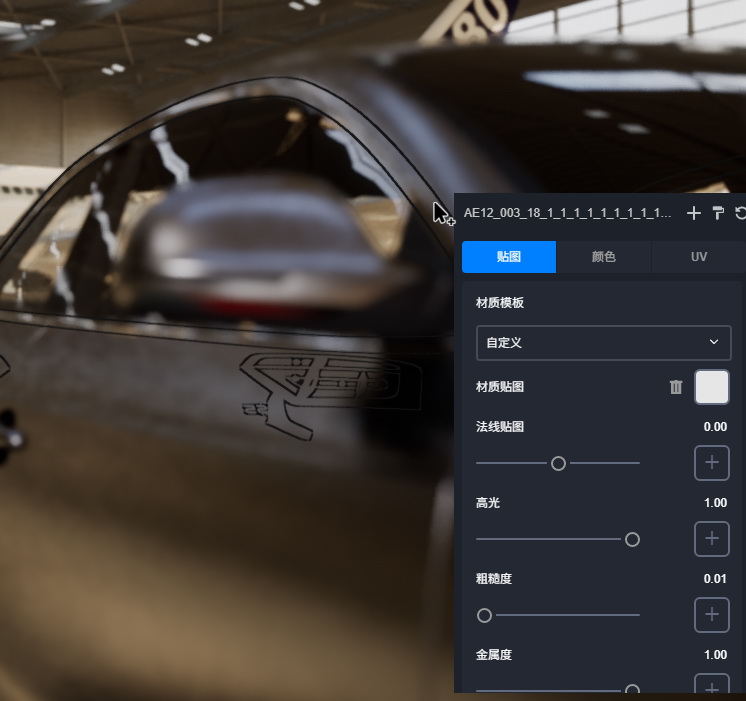Screen dimensions: 746x701
Task: Click the 高光 value 1.00
Action: coord(716,503)
